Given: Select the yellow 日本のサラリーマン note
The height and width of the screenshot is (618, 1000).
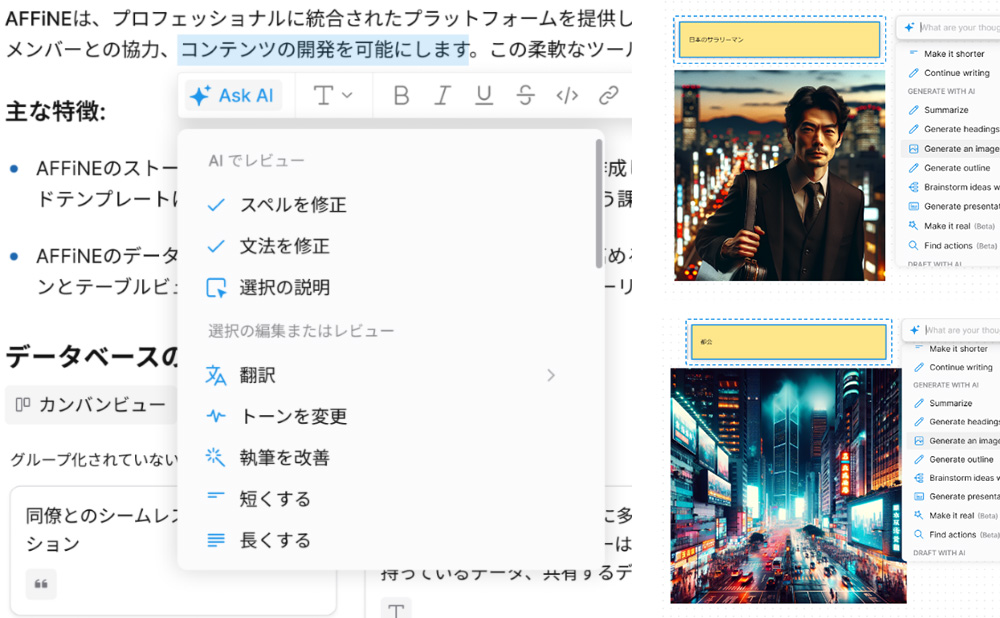Looking at the screenshot, I should point(779,40).
